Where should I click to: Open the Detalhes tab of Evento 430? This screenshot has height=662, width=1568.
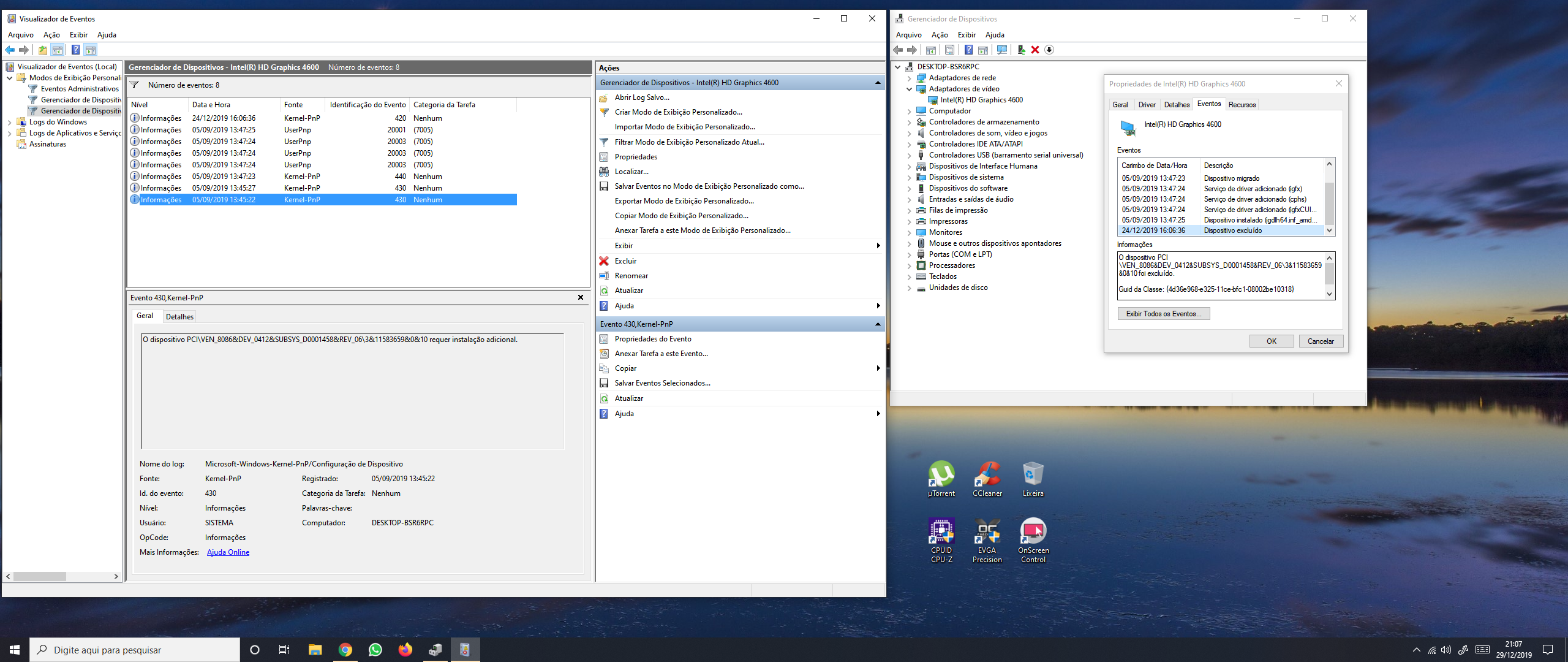coord(179,317)
